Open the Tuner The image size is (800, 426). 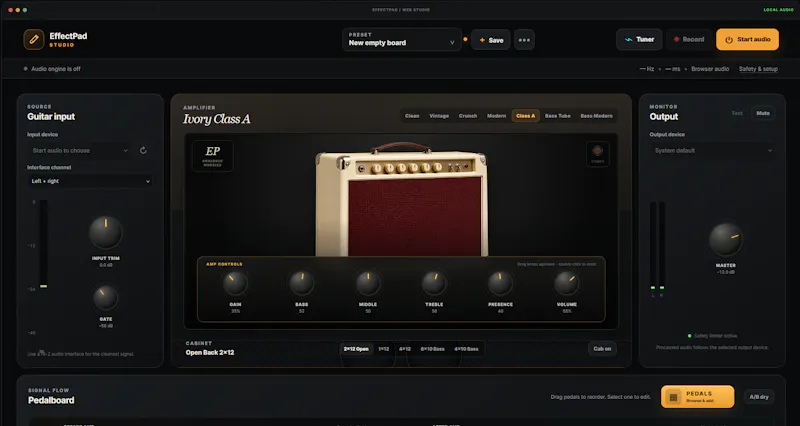639,39
